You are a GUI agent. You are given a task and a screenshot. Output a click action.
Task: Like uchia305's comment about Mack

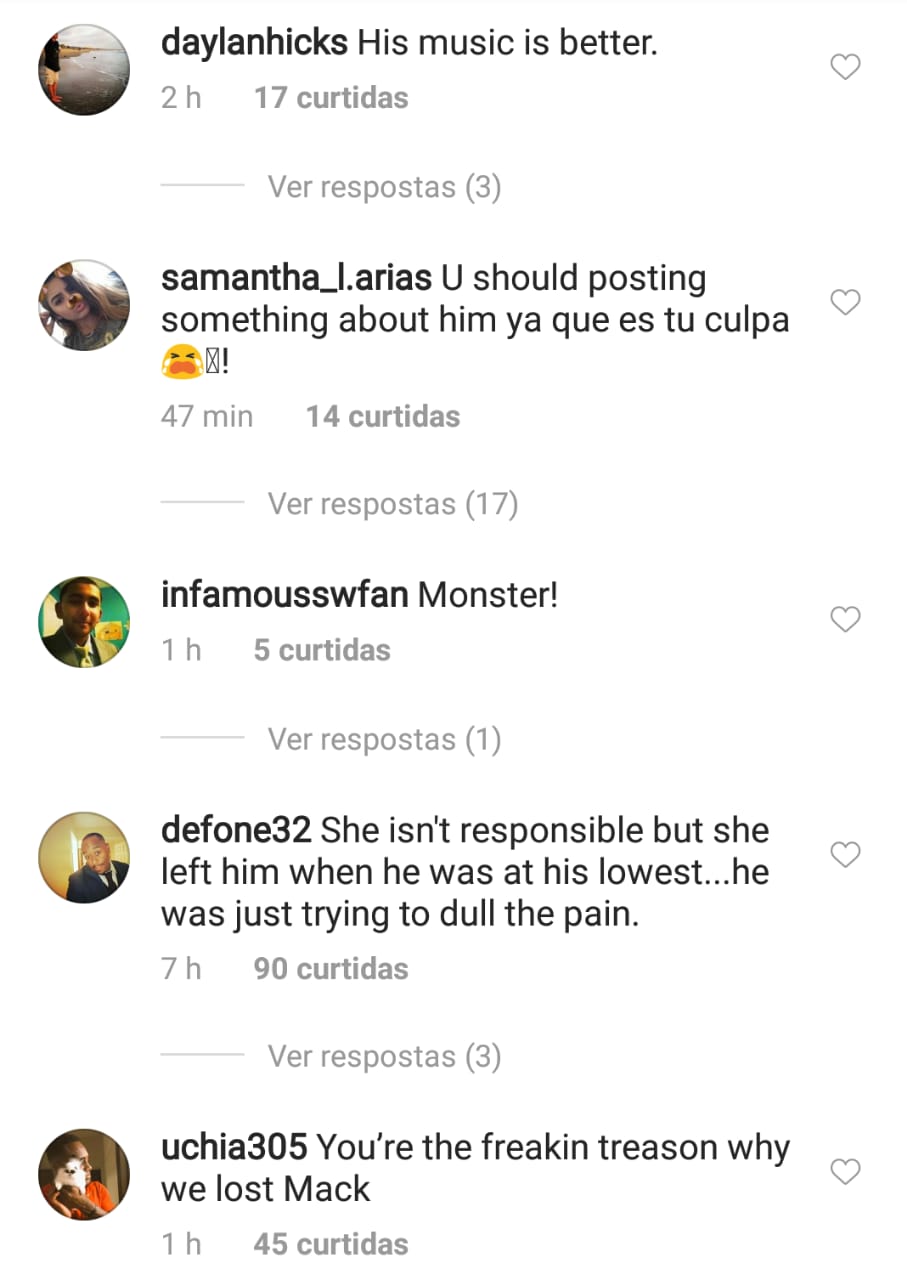(x=846, y=1172)
